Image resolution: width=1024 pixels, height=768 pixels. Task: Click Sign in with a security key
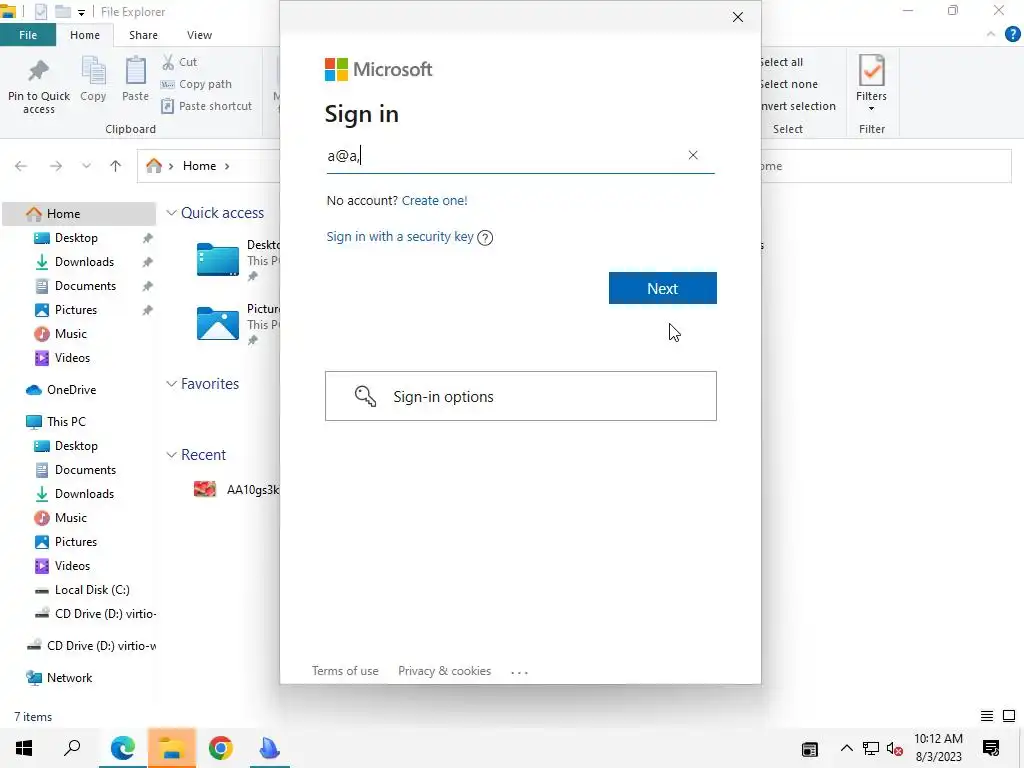[x=400, y=236]
